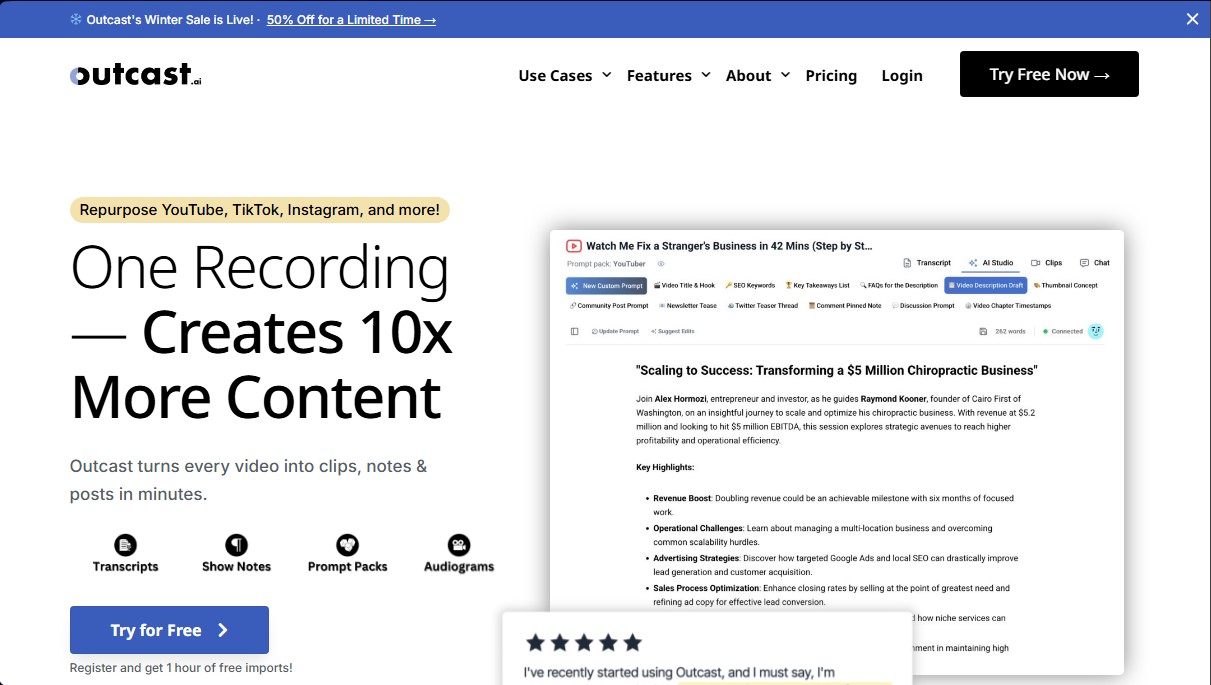The image size is (1211, 685).
Task: Select the Key Takeaways List prompt
Action: pyautogui.click(x=817, y=285)
